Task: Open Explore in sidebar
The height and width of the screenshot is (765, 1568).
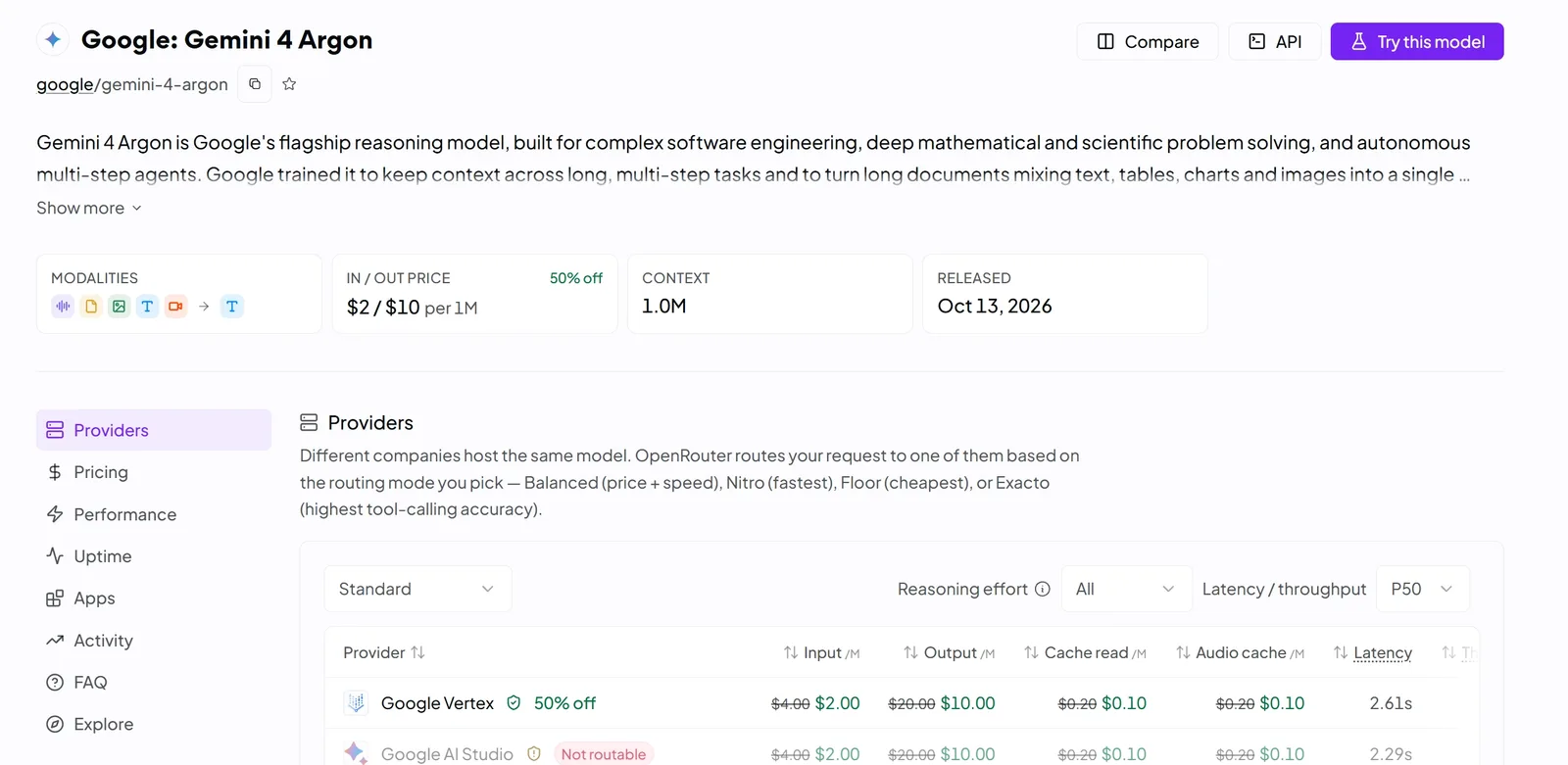Action: (x=154, y=725)
